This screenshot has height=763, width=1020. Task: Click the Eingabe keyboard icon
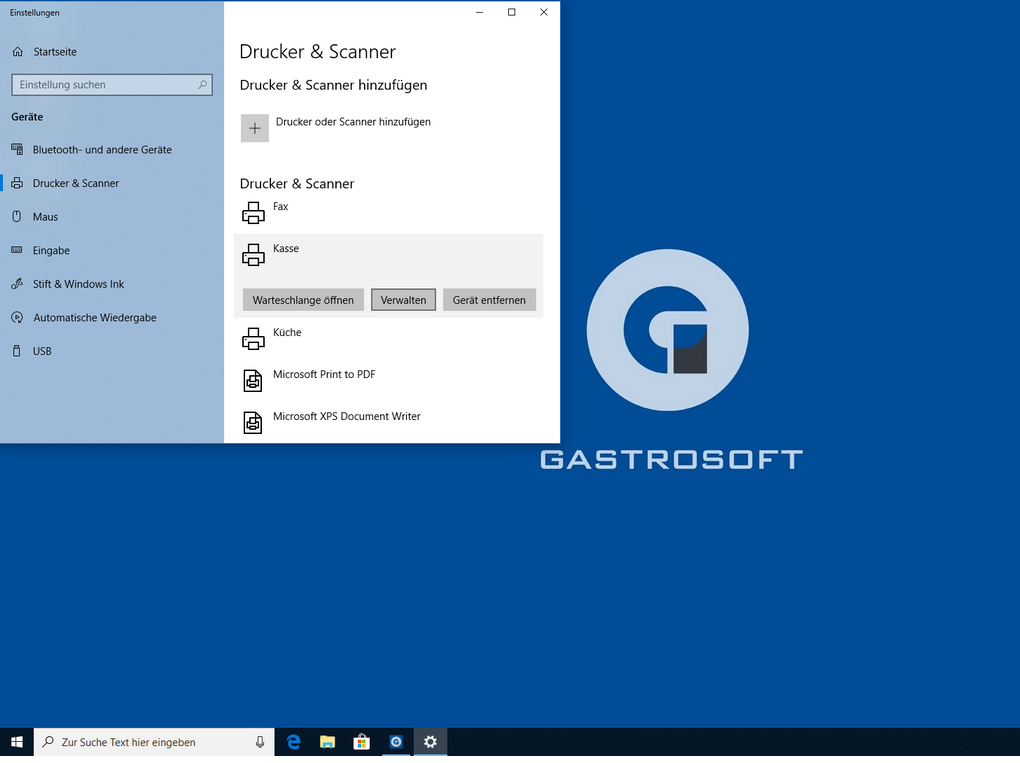17,250
